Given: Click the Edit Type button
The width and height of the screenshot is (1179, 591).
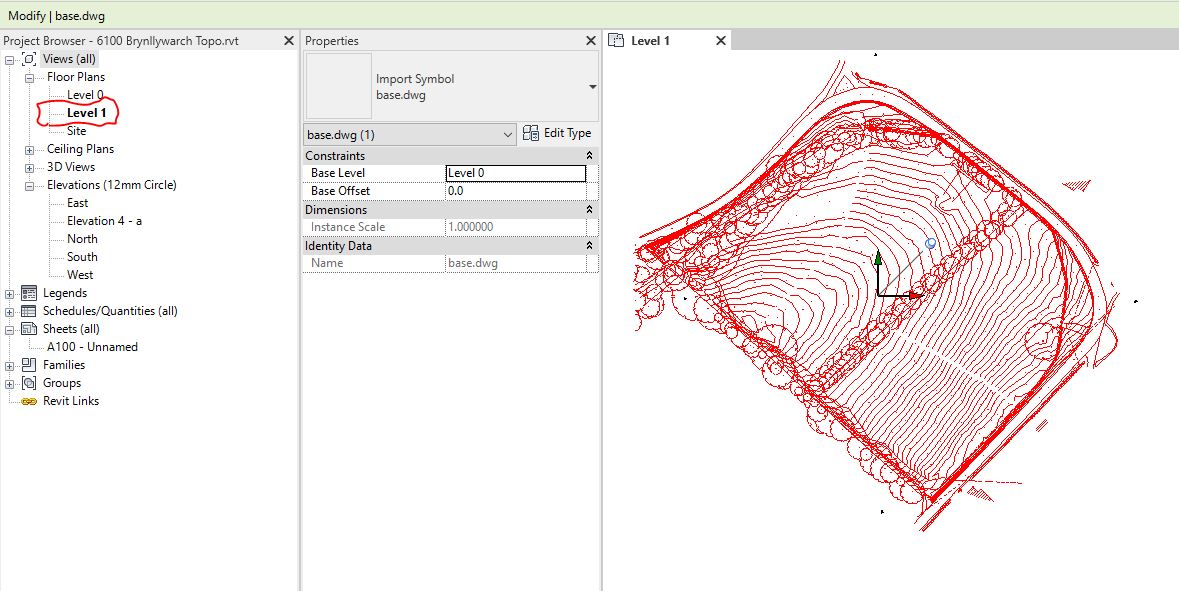Looking at the screenshot, I should click(x=557, y=133).
